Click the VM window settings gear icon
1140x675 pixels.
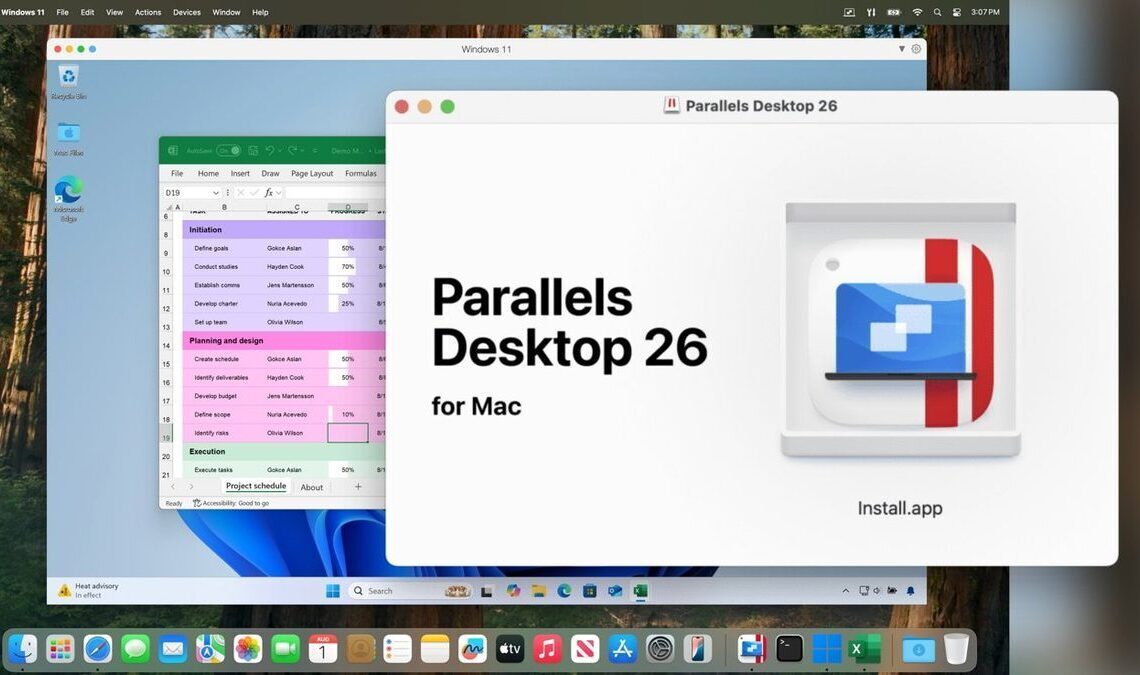pos(916,49)
